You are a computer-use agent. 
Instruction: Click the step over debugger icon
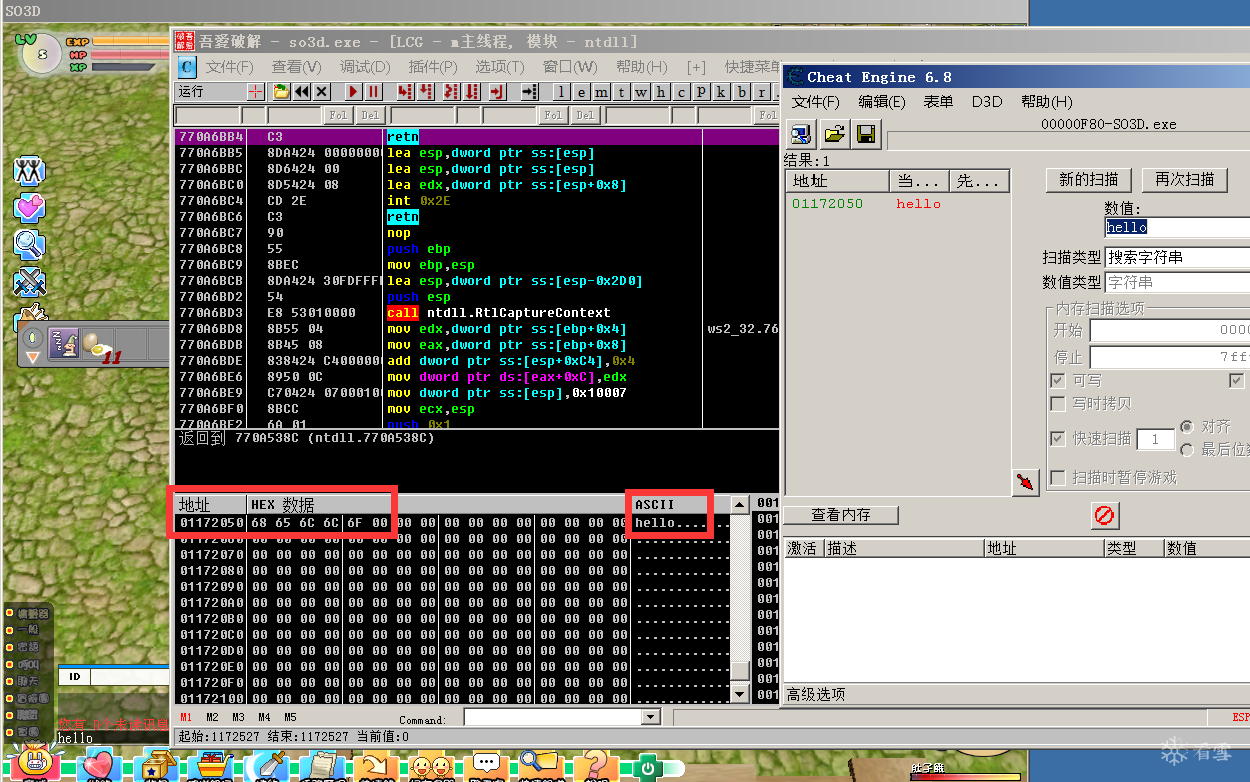425,91
